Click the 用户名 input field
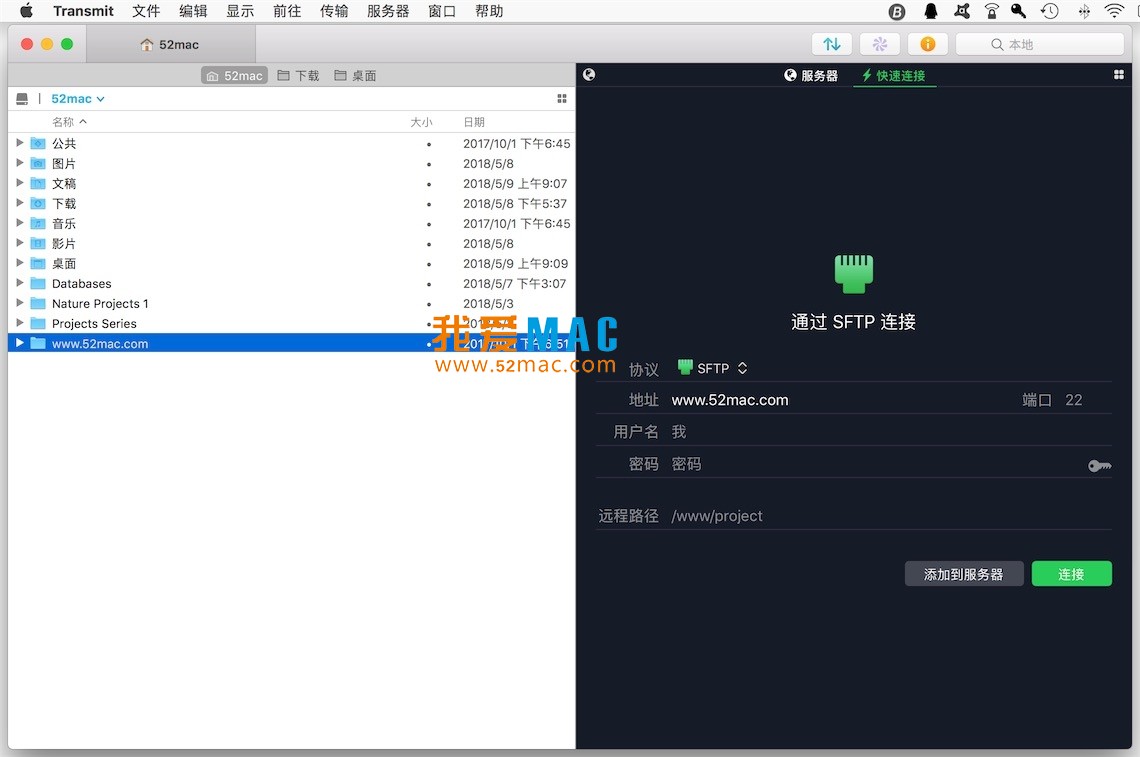The width and height of the screenshot is (1140, 757). tap(891, 432)
